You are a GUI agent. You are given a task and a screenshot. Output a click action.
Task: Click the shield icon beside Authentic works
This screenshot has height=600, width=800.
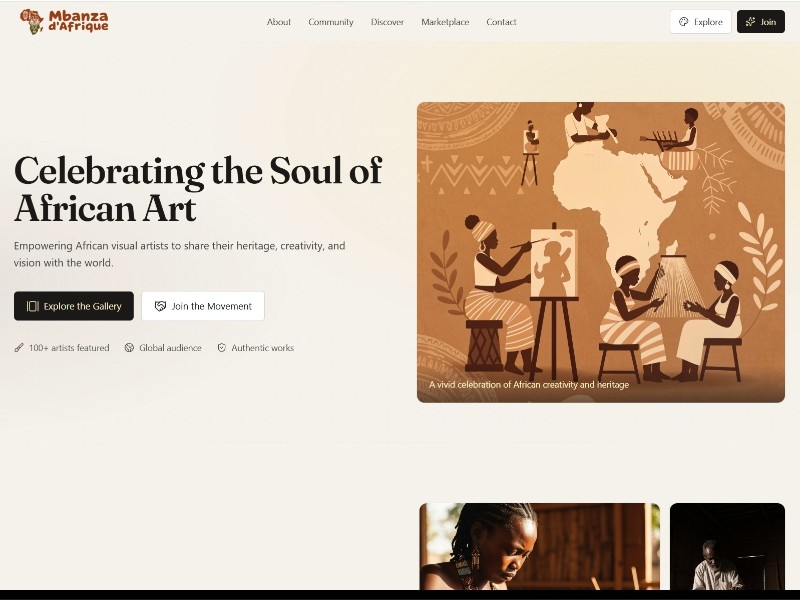221,348
